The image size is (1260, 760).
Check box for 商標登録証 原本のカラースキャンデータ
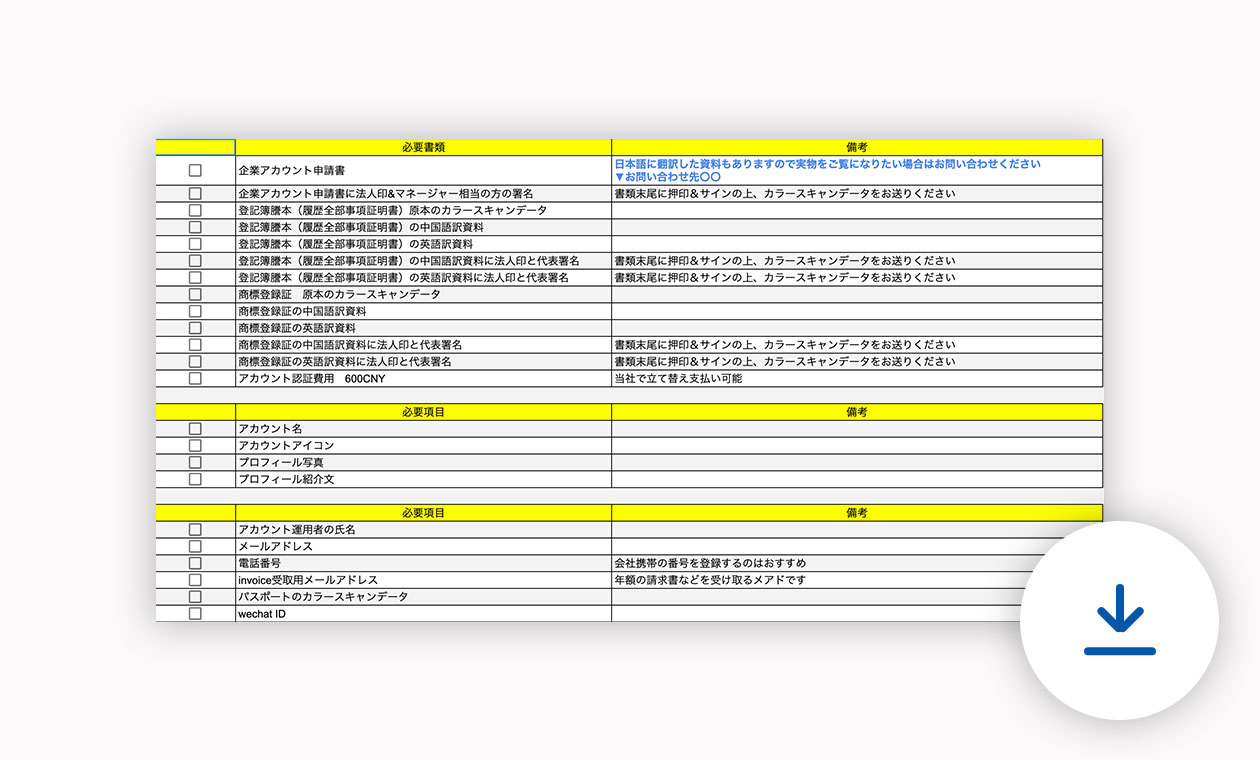pos(195,294)
